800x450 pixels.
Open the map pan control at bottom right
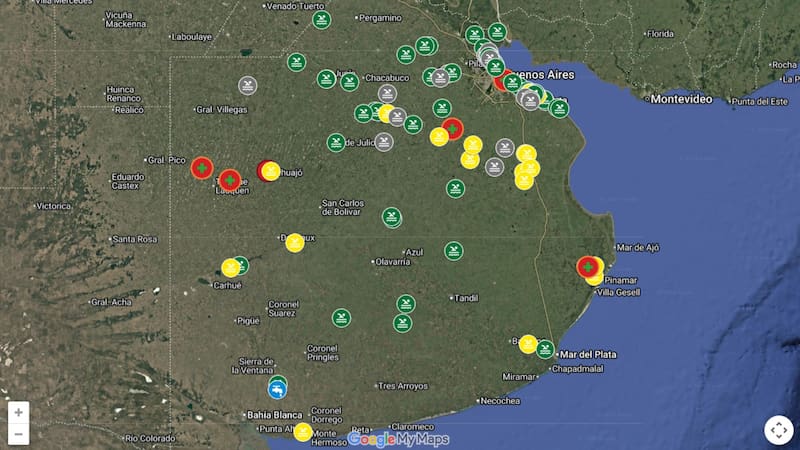tap(778, 430)
